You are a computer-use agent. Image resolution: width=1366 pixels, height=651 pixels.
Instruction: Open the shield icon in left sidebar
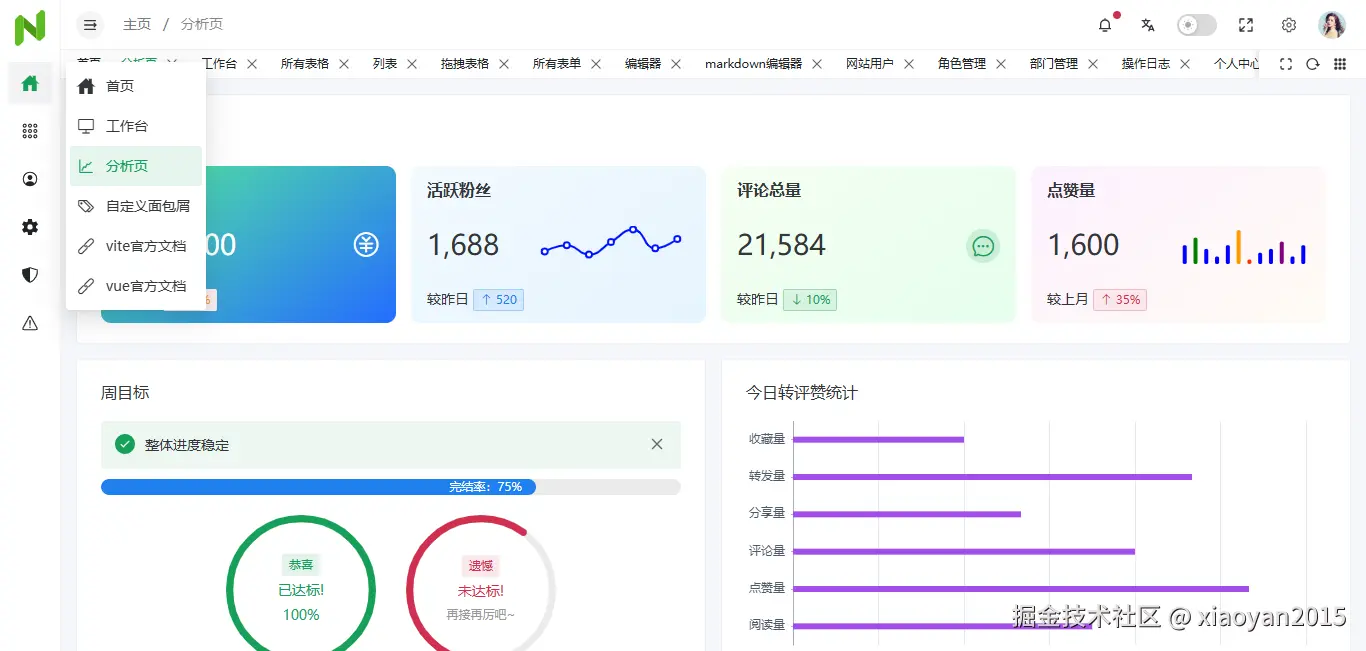coord(30,275)
